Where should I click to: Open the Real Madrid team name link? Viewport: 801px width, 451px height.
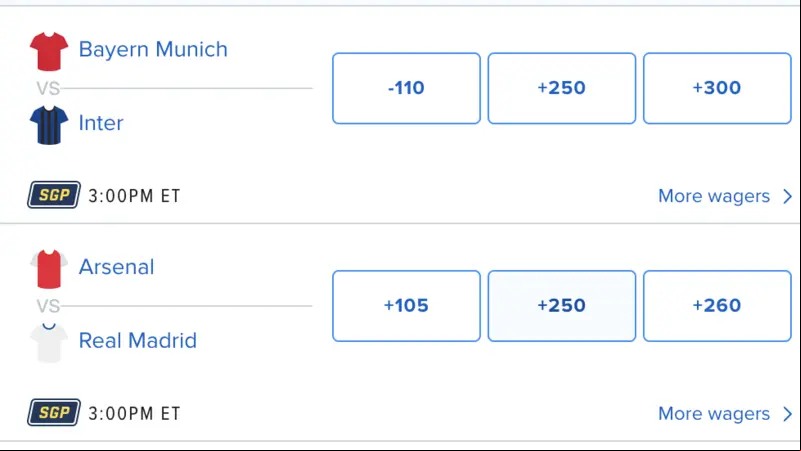pyautogui.click(x=137, y=341)
